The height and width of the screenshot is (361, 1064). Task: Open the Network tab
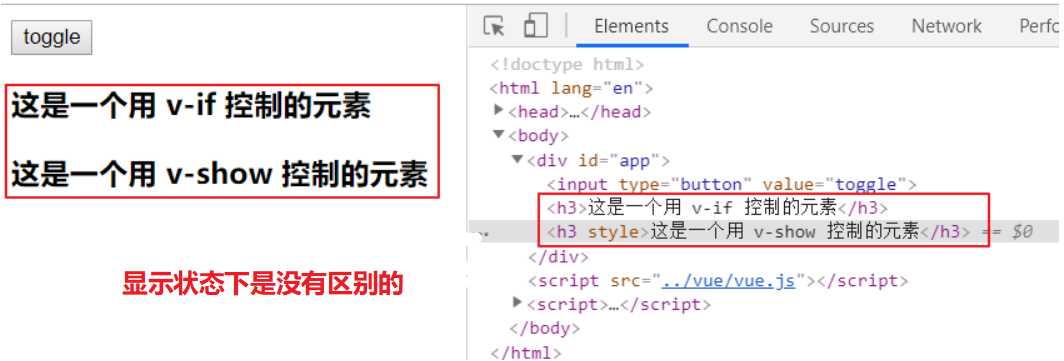pyautogui.click(x=946, y=26)
